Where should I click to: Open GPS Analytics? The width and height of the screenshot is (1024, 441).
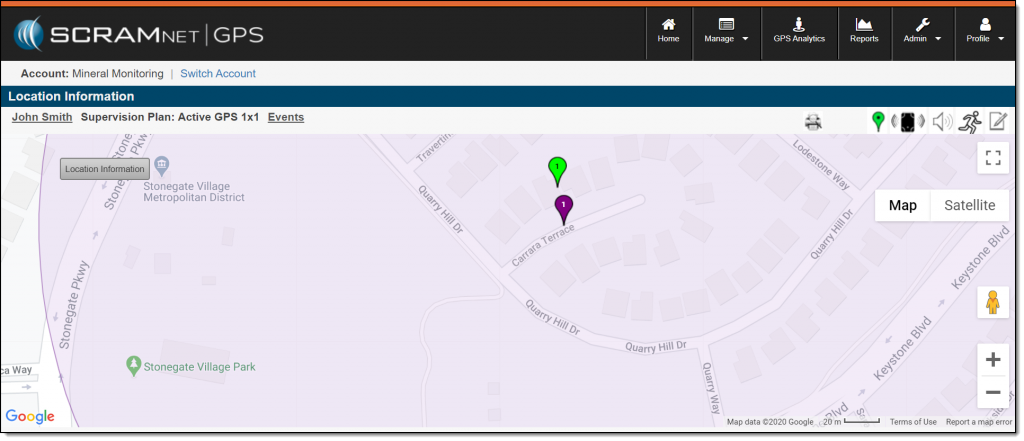click(x=799, y=31)
